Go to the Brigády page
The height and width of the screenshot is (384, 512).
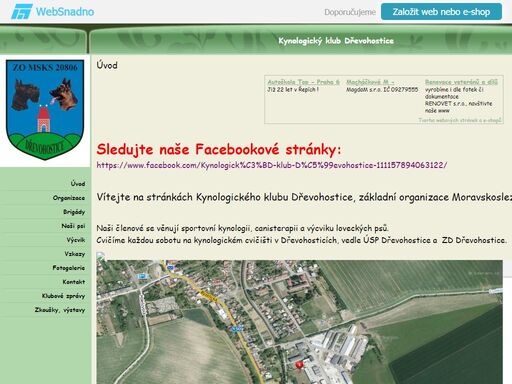tap(74, 212)
